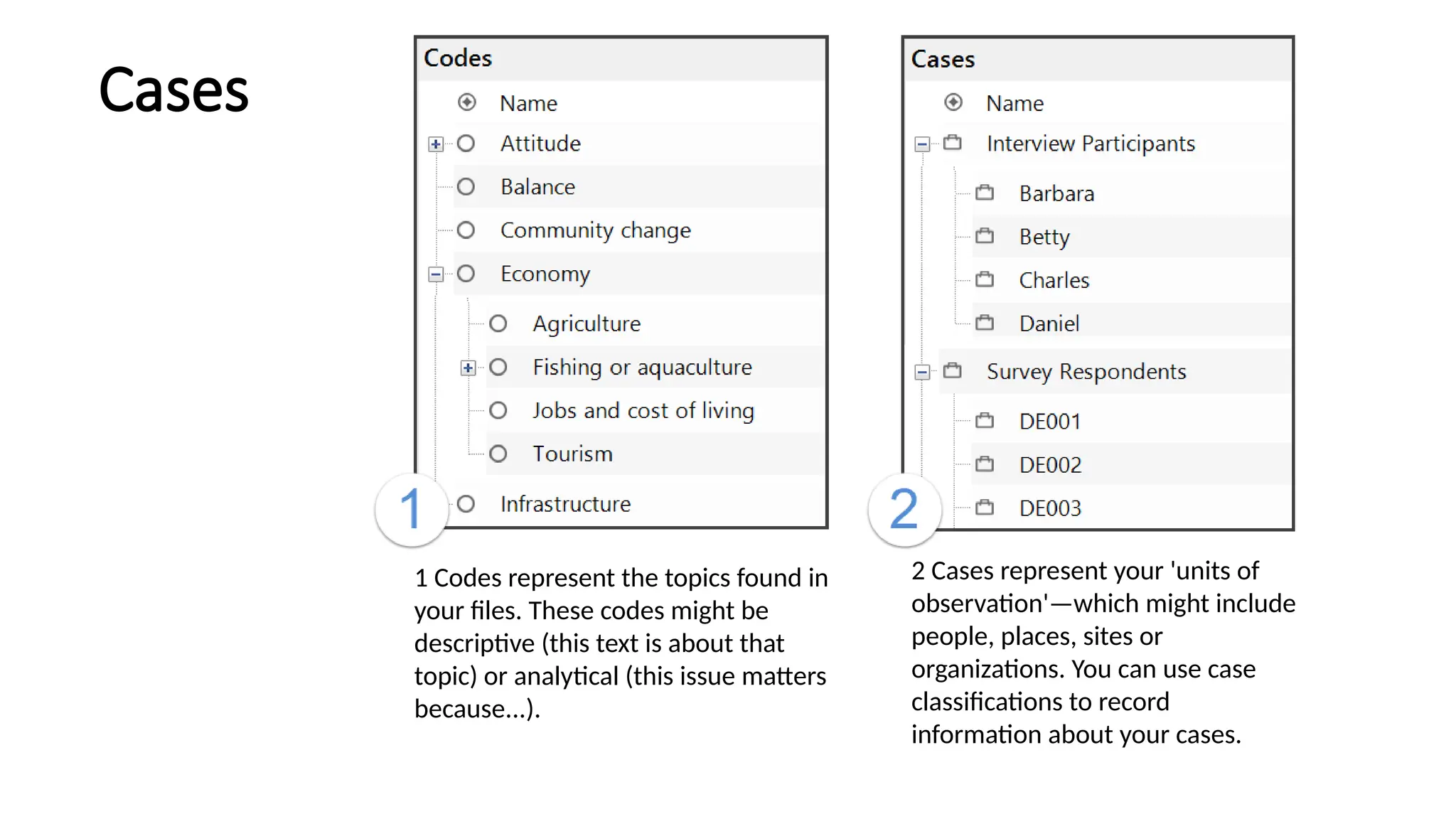Click the Name column icon in Codes
The height and width of the screenshot is (819, 1456).
tap(467, 102)
